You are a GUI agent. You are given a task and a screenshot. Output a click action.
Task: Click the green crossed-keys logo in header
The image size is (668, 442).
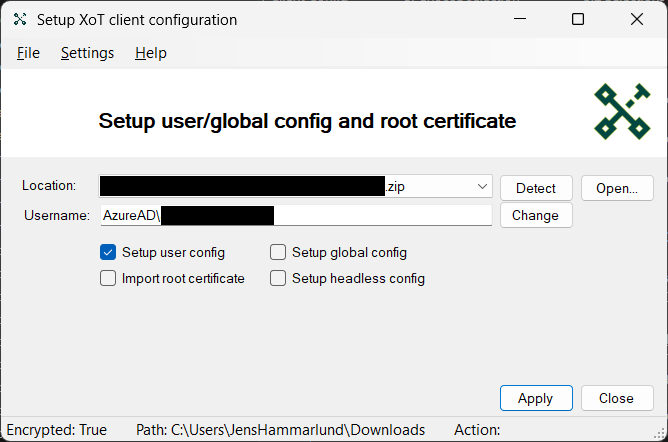pyautogui.click(x=622, y=112)
